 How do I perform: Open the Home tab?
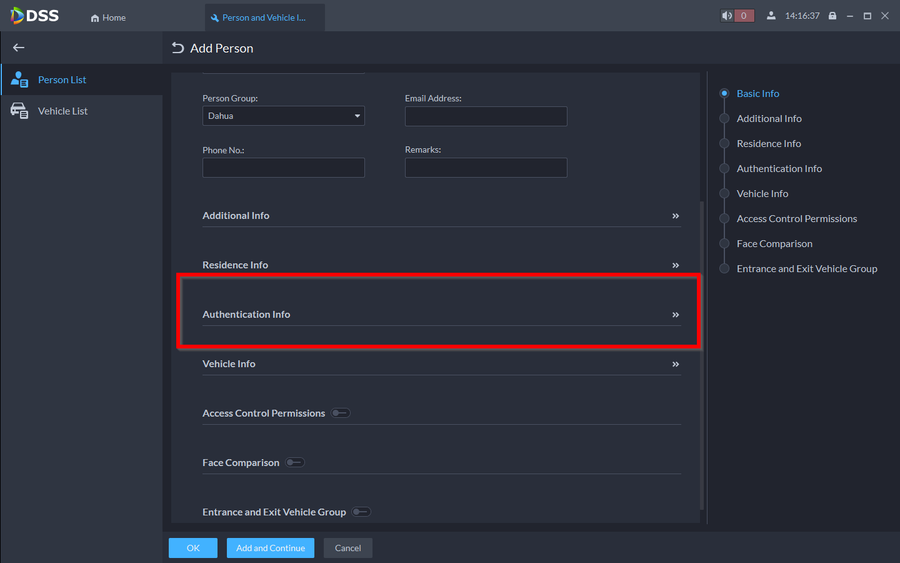tap(108, 18)
